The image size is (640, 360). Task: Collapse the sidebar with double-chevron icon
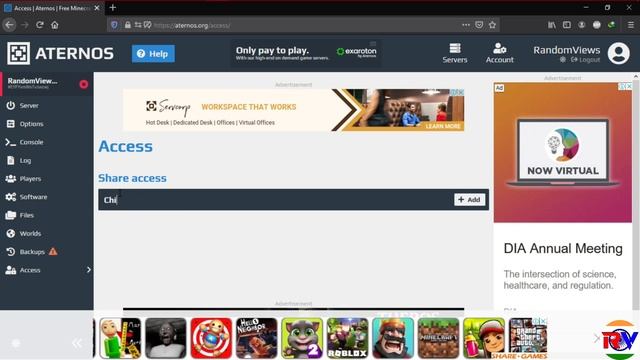pos(76,343)
